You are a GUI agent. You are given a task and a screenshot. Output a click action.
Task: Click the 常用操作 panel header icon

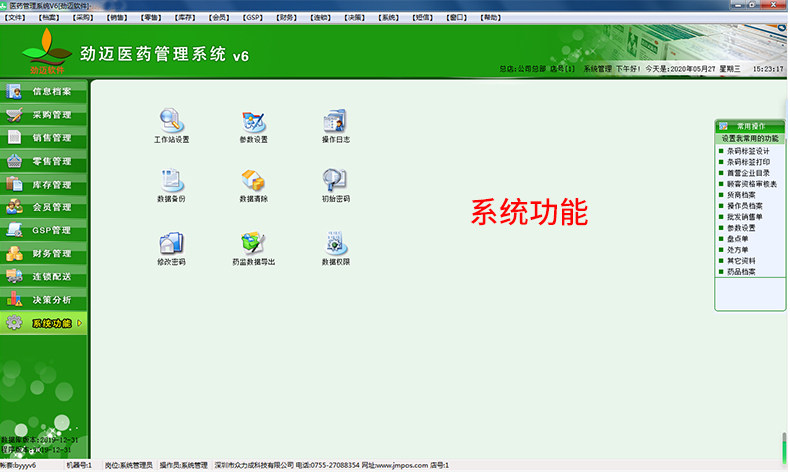[x=723, y=126]
